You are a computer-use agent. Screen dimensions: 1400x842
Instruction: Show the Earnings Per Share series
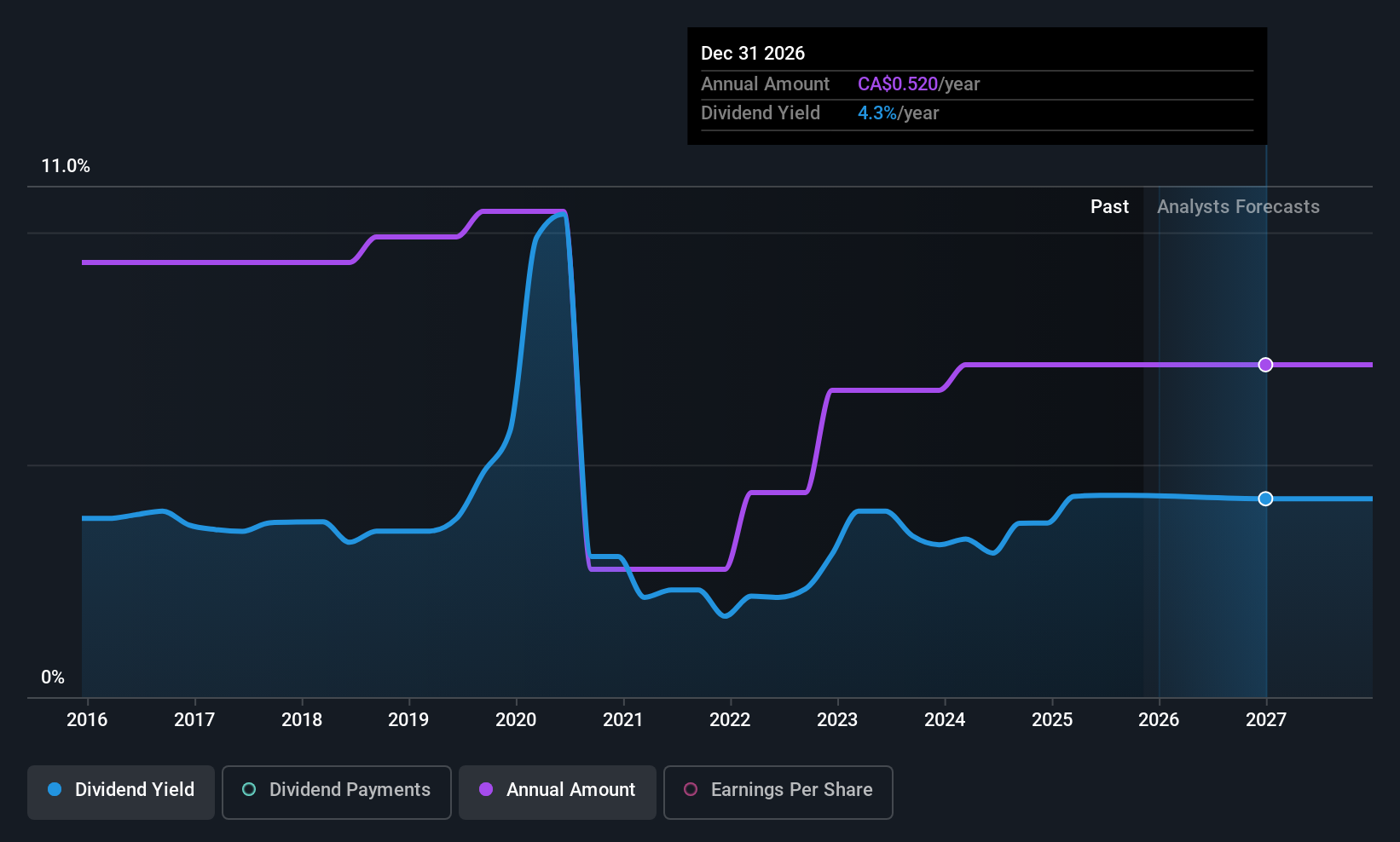click(778, 792)
